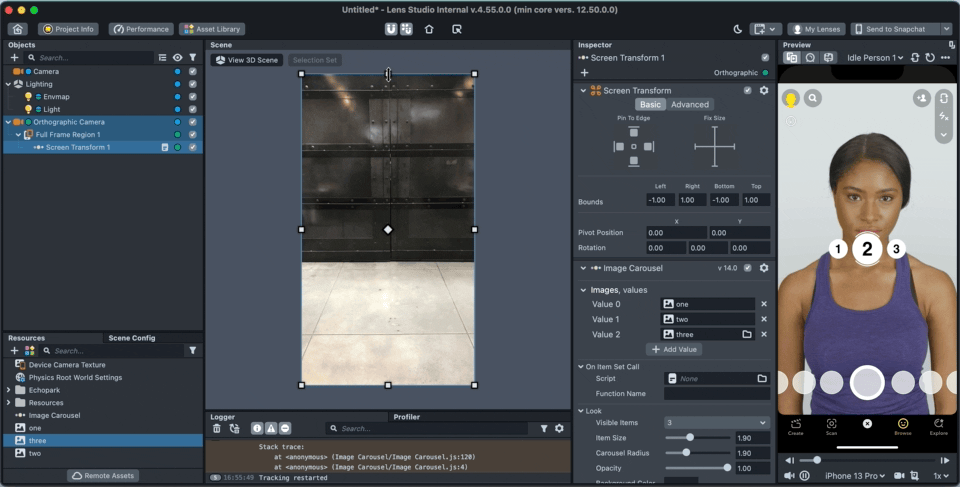
Task: Uncheck the Screen Transform component checkbox
Action: click(747, 90)
